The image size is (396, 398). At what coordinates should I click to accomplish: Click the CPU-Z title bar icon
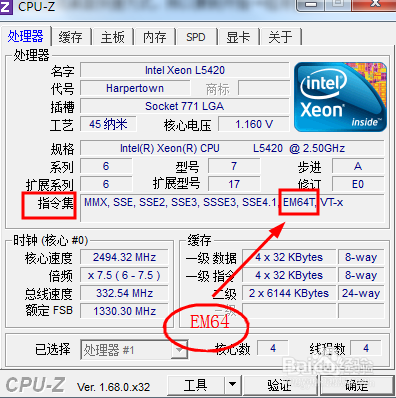(x=6, y=7)
